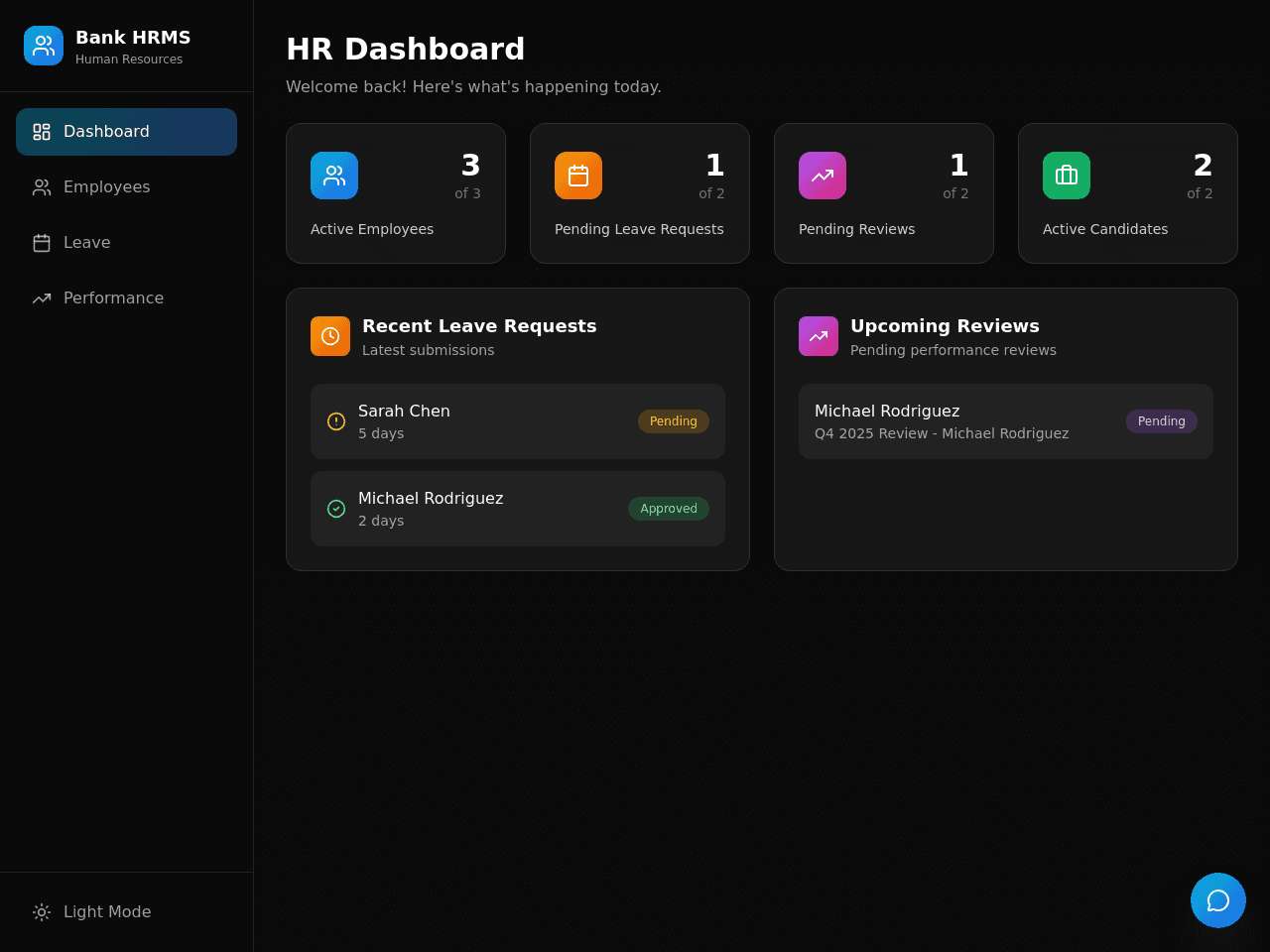This screenshot has height=952, width=1270.
Task: Open the Pending Reviews stat card
Action: click(884, 193)
